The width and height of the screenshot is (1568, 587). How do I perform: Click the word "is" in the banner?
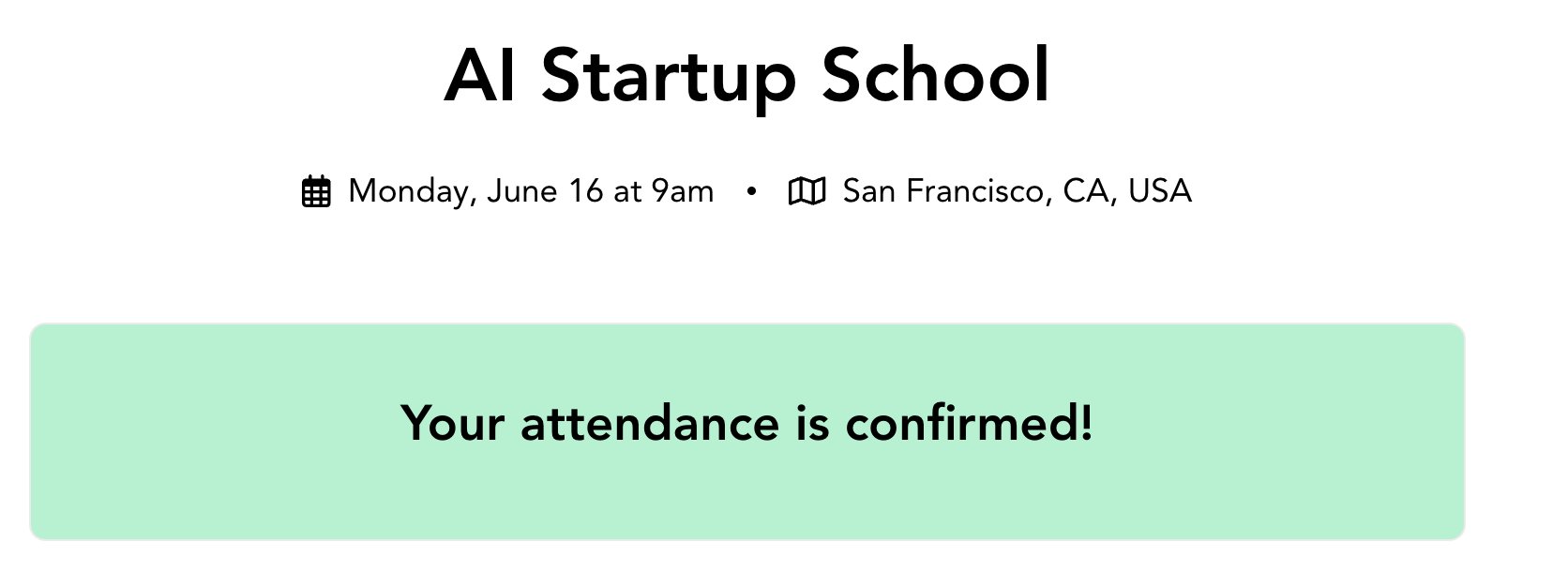[x=812, y=423]
